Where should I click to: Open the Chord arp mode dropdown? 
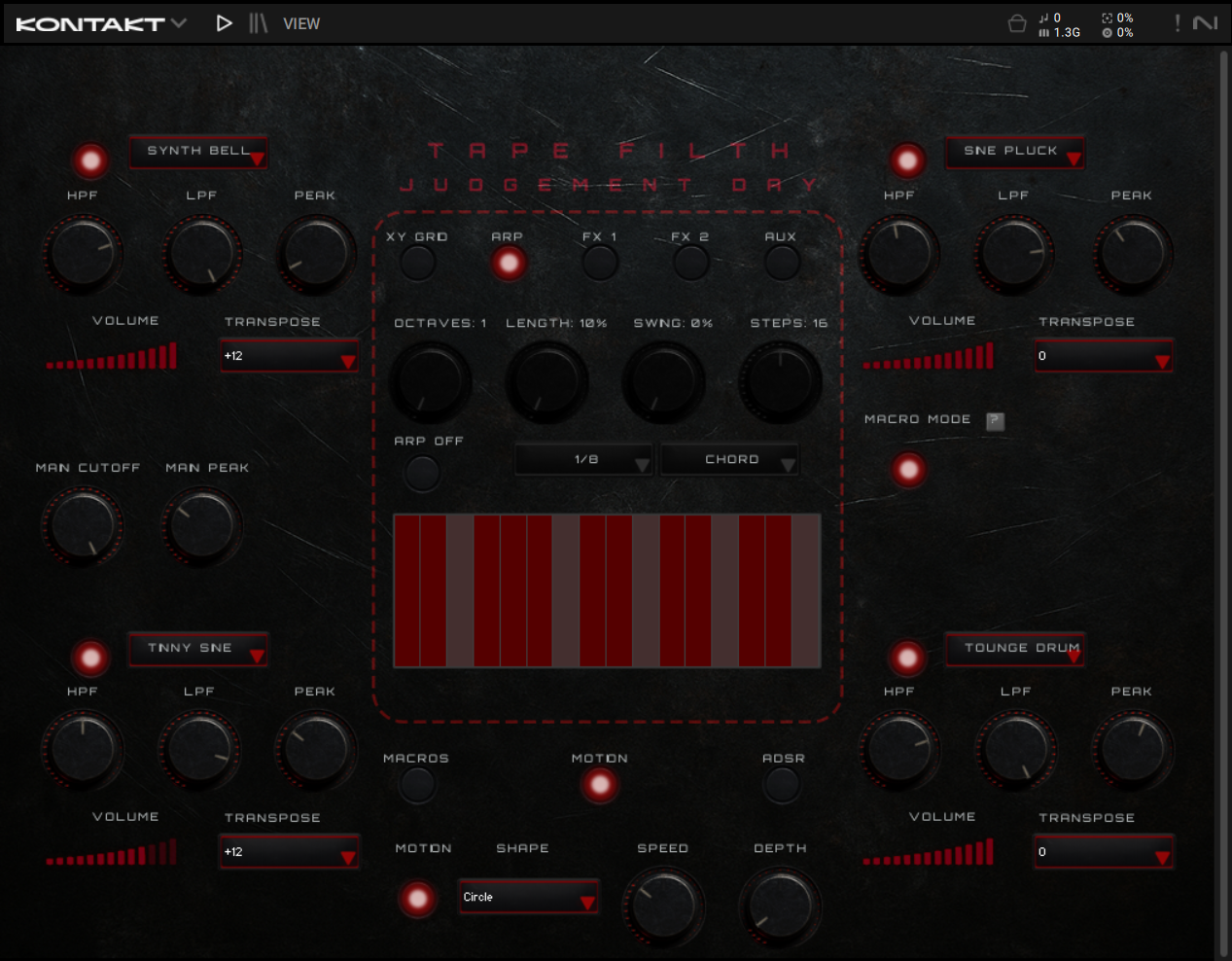pyautogui.click(x=729, y=459)
